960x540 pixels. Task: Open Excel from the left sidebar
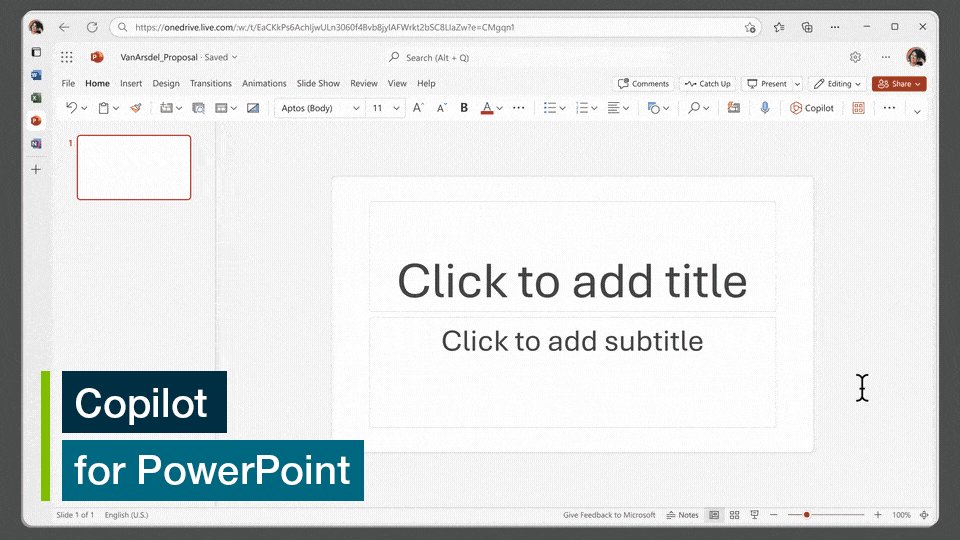[36, 98]
